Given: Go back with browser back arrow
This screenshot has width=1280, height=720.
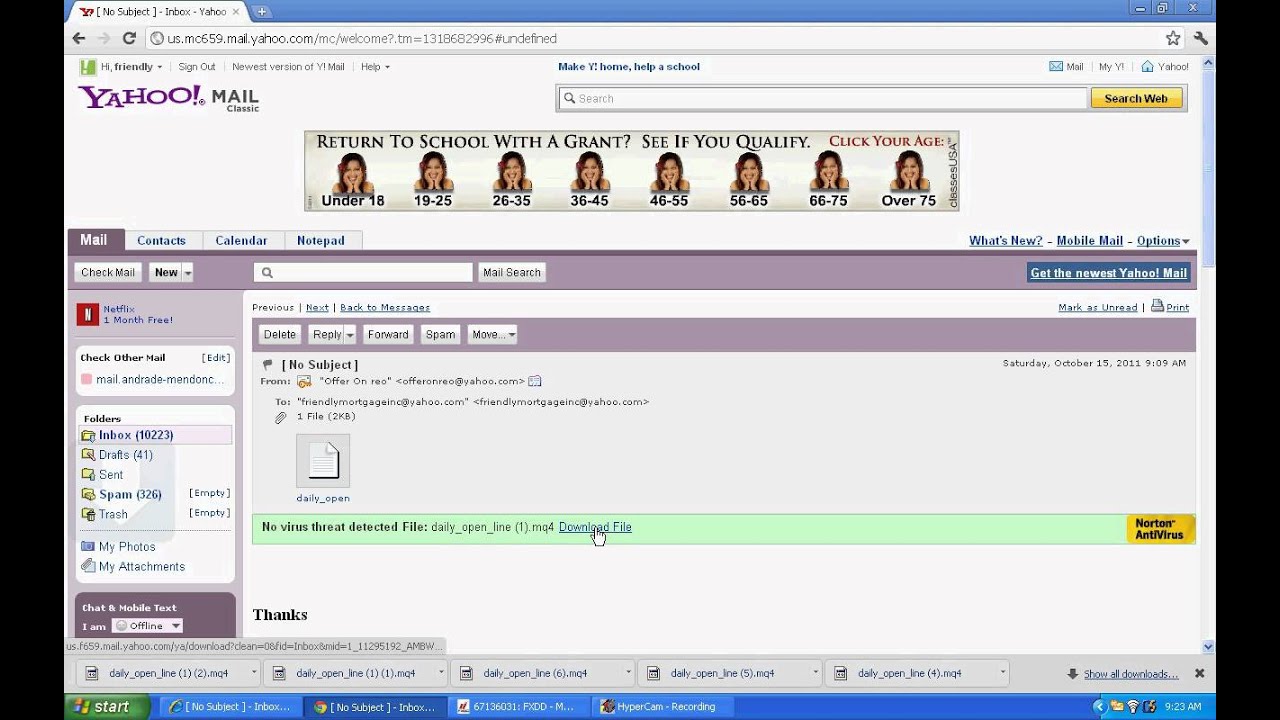Looking at the screenshot, I should 79,38.
